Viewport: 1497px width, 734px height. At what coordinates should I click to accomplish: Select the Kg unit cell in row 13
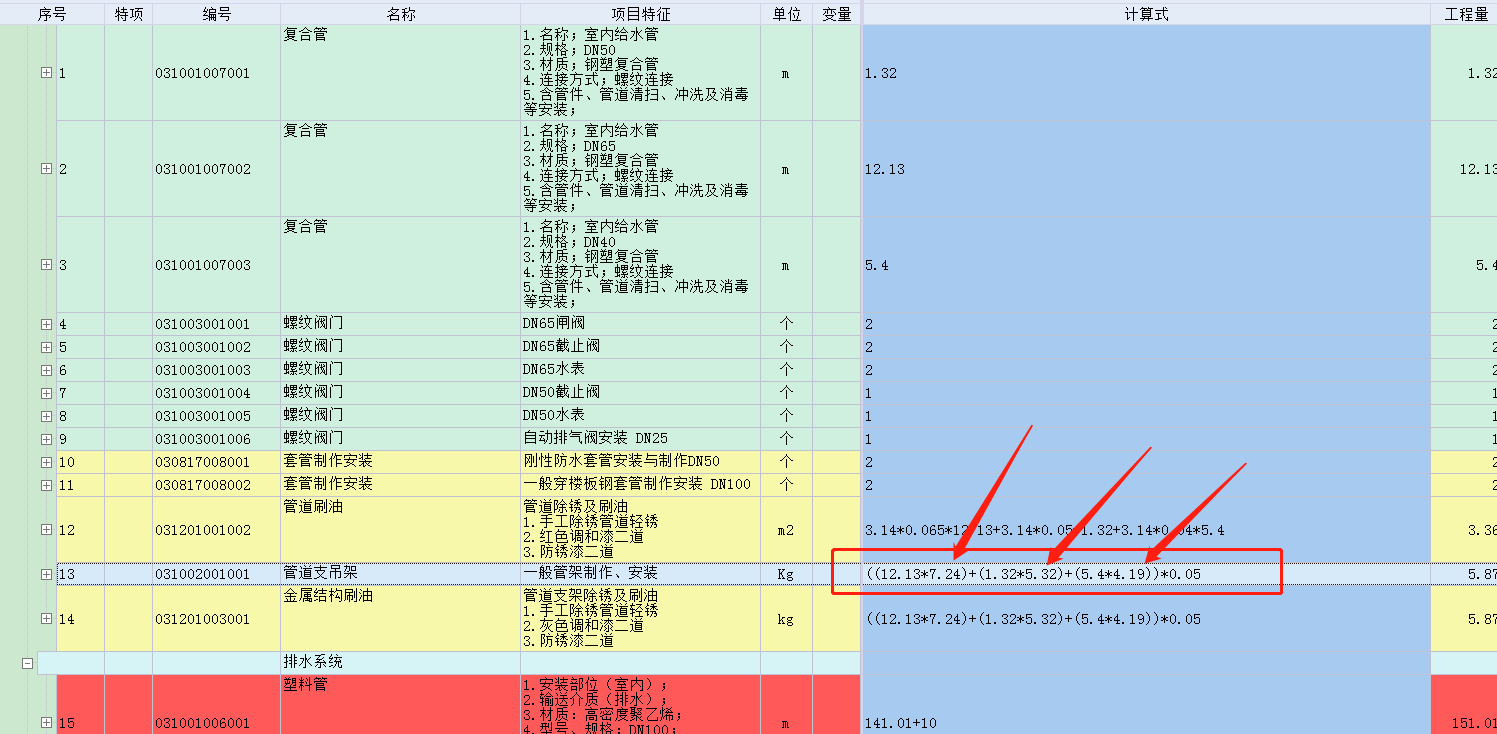(x=786, y=574)
